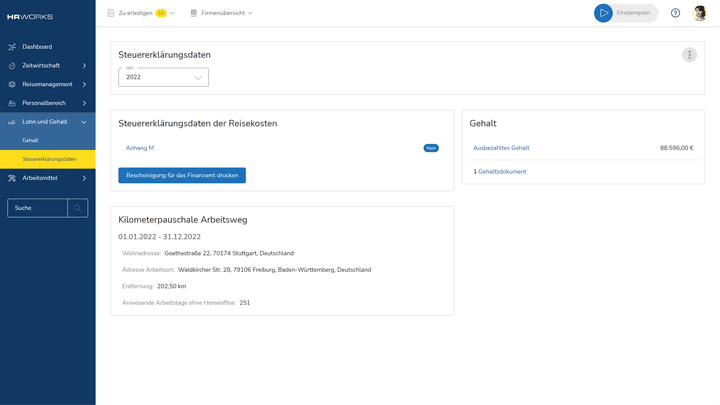Click the Firmenübersicht building icon

(194, 13)
